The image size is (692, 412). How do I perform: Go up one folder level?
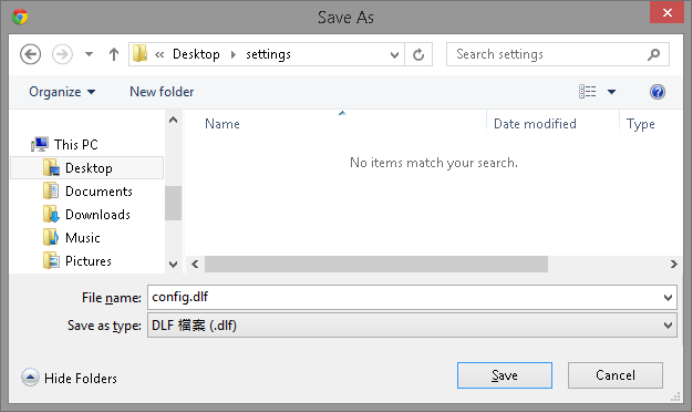[x=113, y=54]
